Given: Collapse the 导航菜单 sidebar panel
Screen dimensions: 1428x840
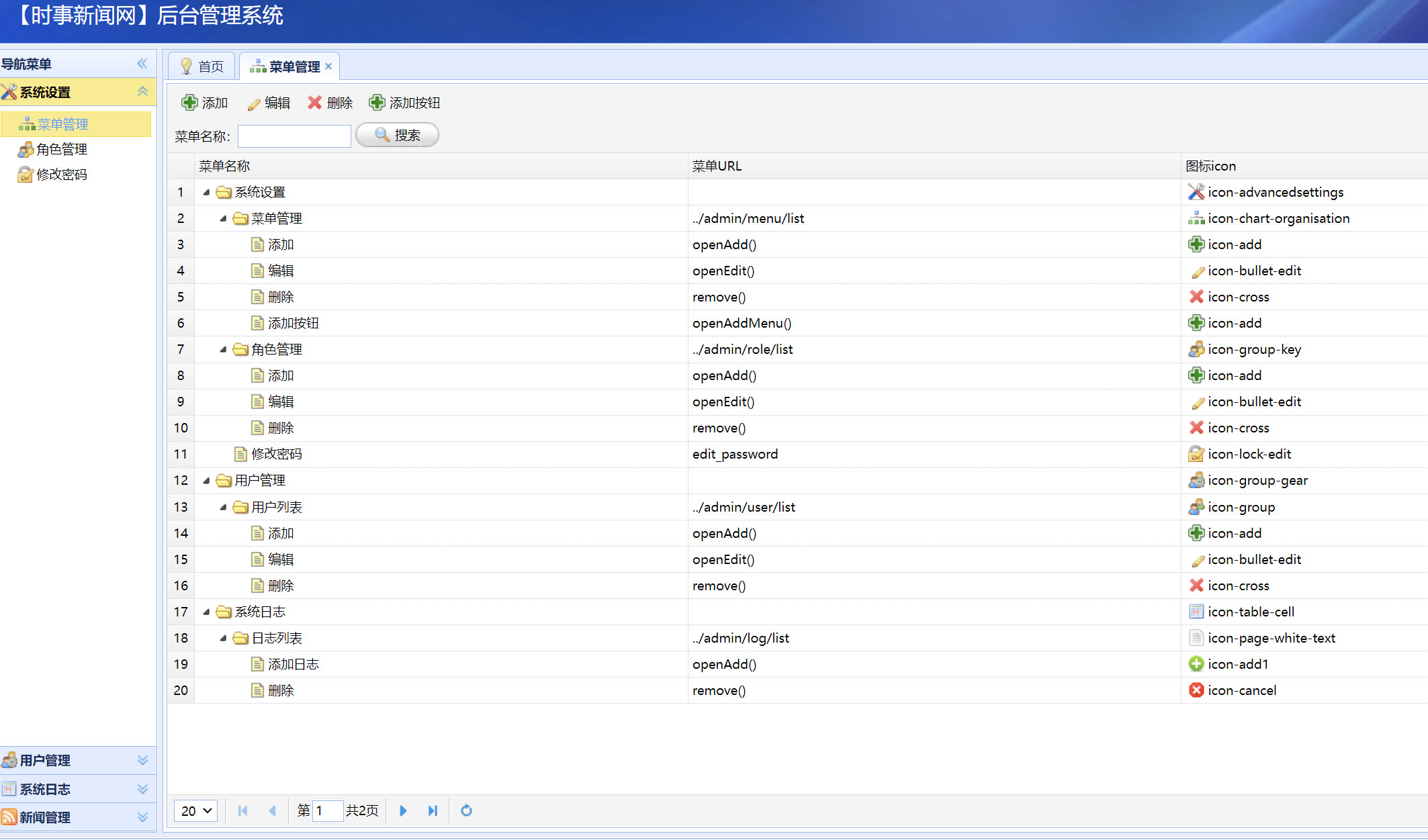Looking at the screenshot, I should tap(142, 64).
